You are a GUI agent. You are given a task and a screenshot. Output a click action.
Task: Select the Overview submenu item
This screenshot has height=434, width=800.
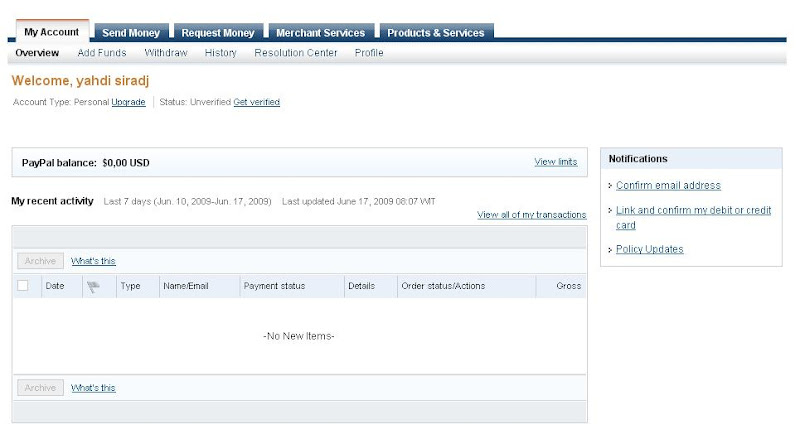pos(37,53)
